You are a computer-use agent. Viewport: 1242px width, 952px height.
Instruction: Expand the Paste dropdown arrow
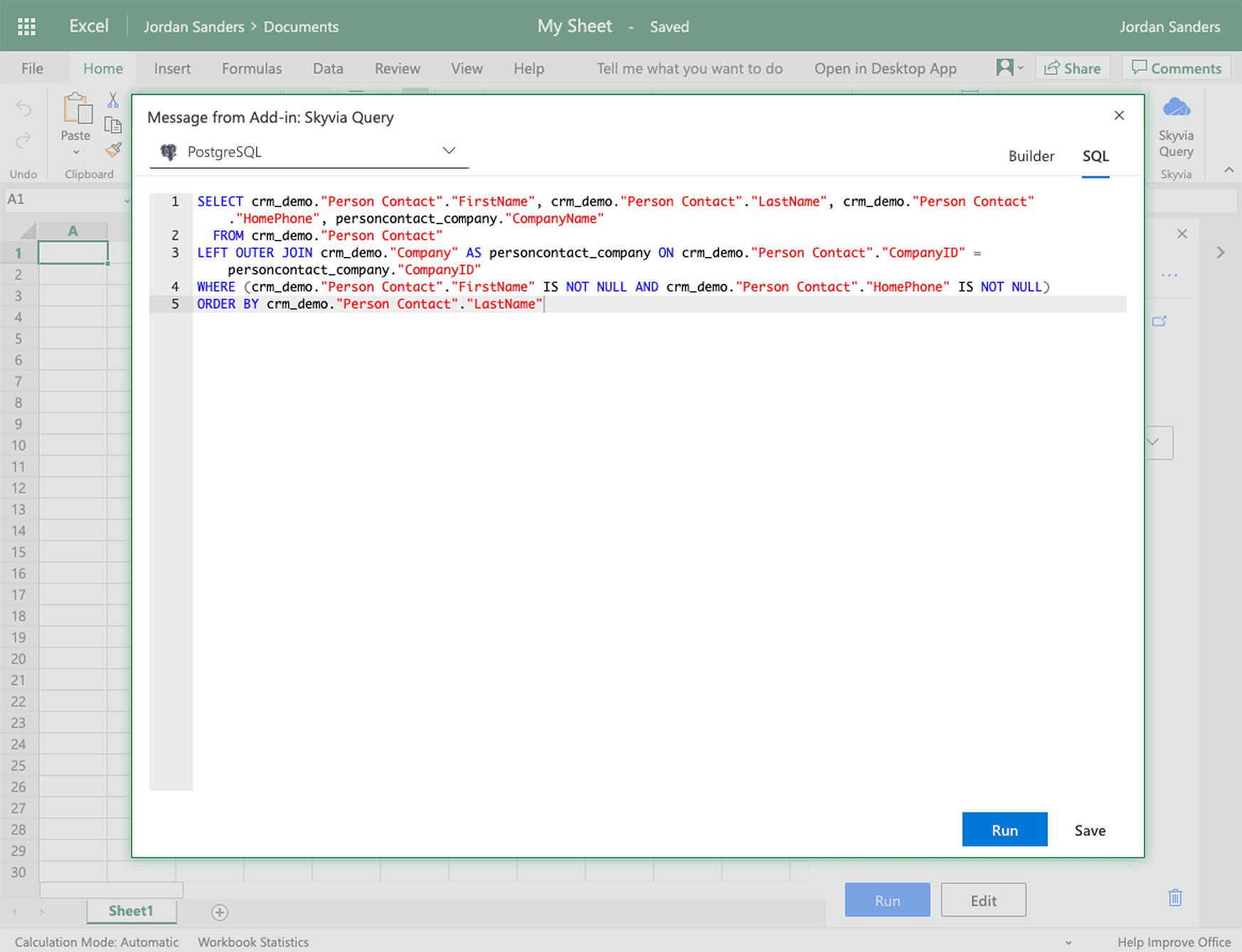click(x=75, y=152)
